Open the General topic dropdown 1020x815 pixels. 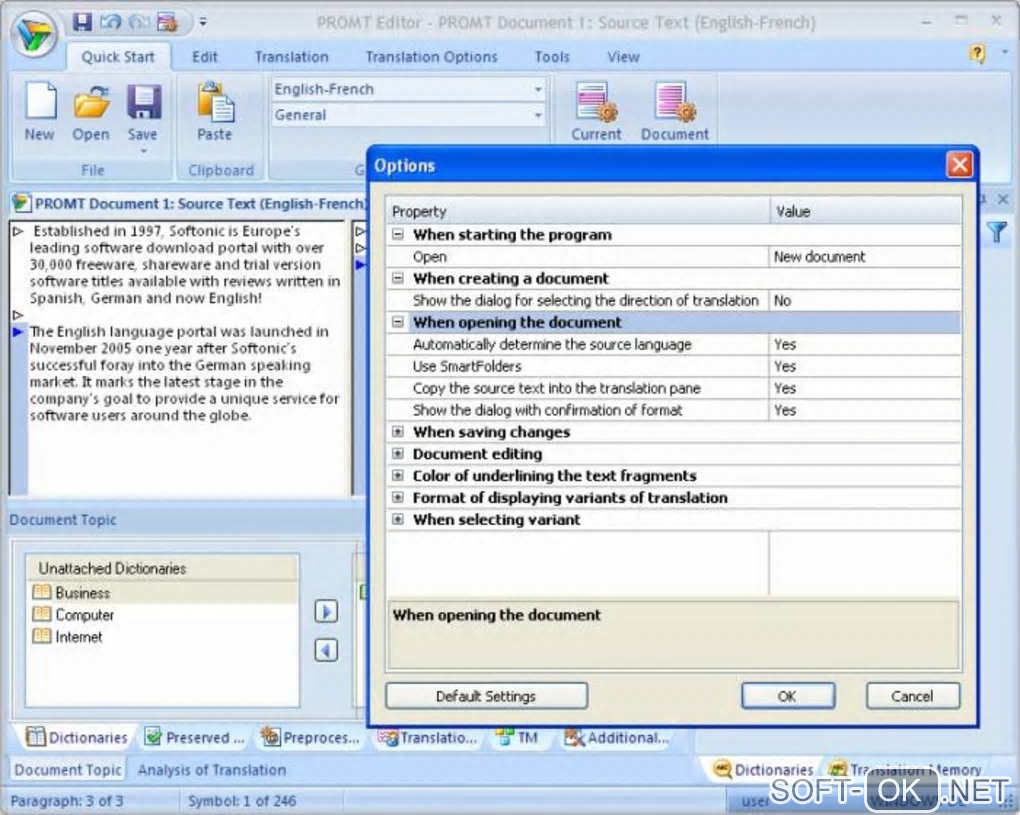(538, 115)
